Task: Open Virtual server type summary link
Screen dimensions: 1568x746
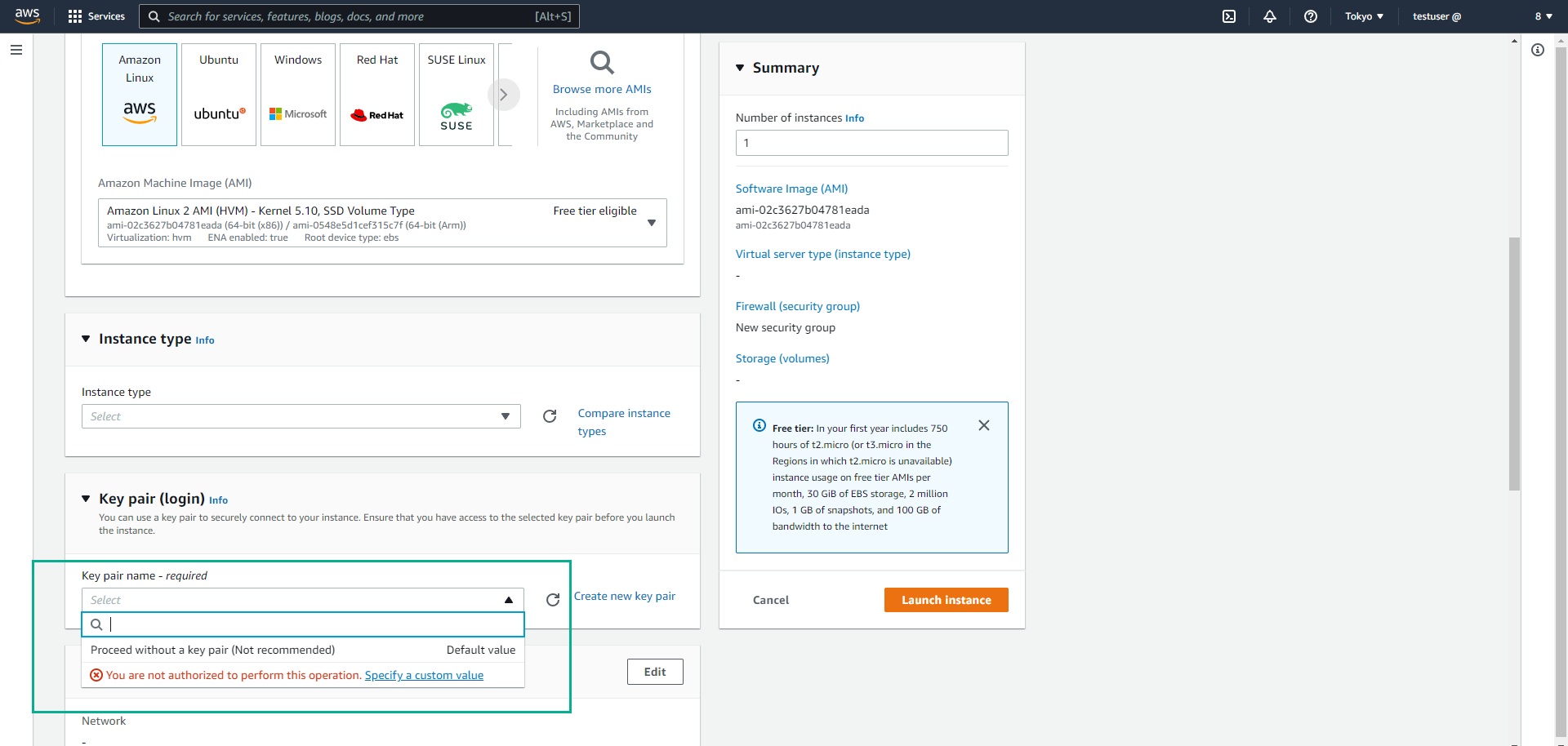Action: [x=822, y=254]
